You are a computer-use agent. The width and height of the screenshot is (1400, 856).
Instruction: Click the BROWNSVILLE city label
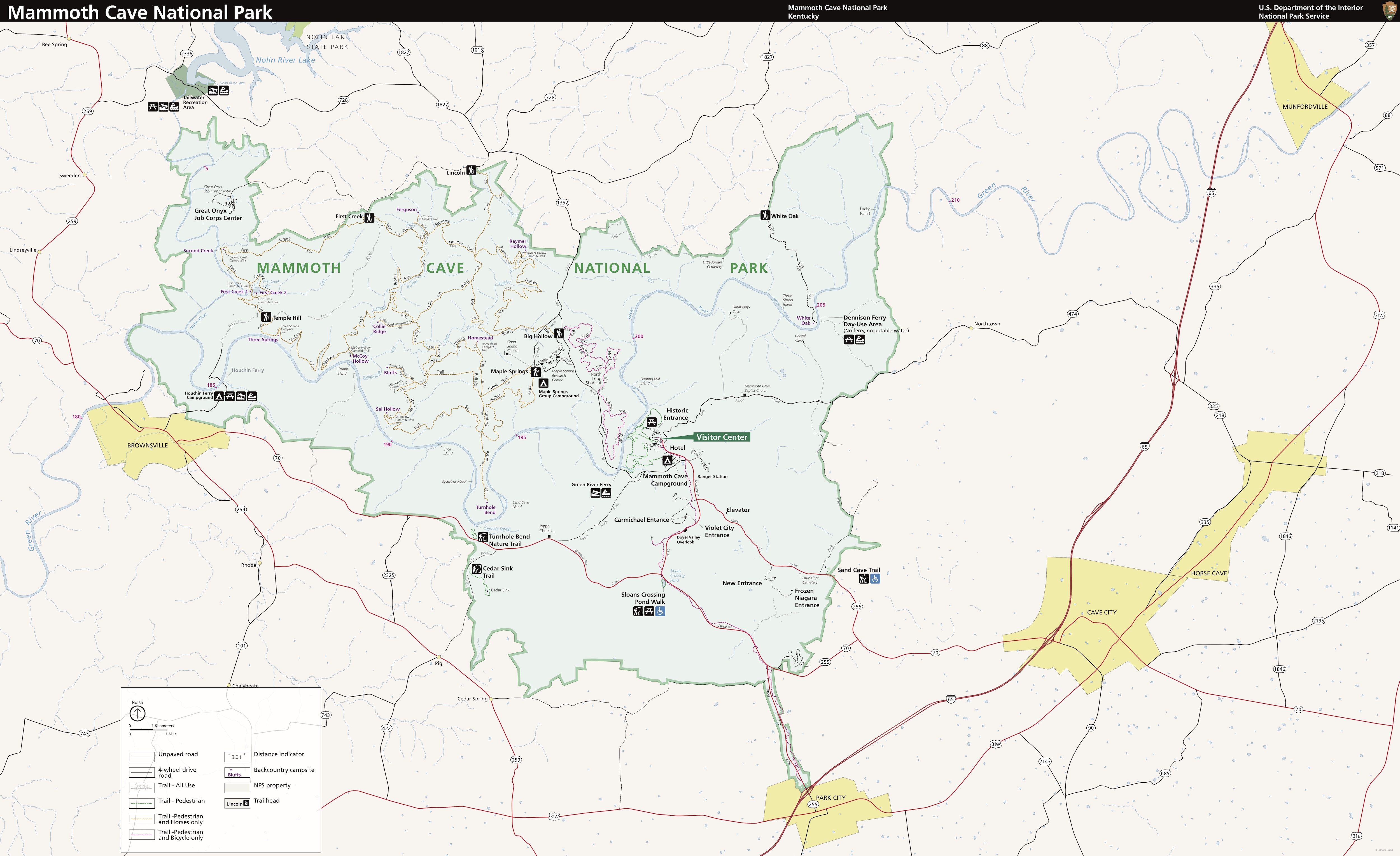pos(148,445)
